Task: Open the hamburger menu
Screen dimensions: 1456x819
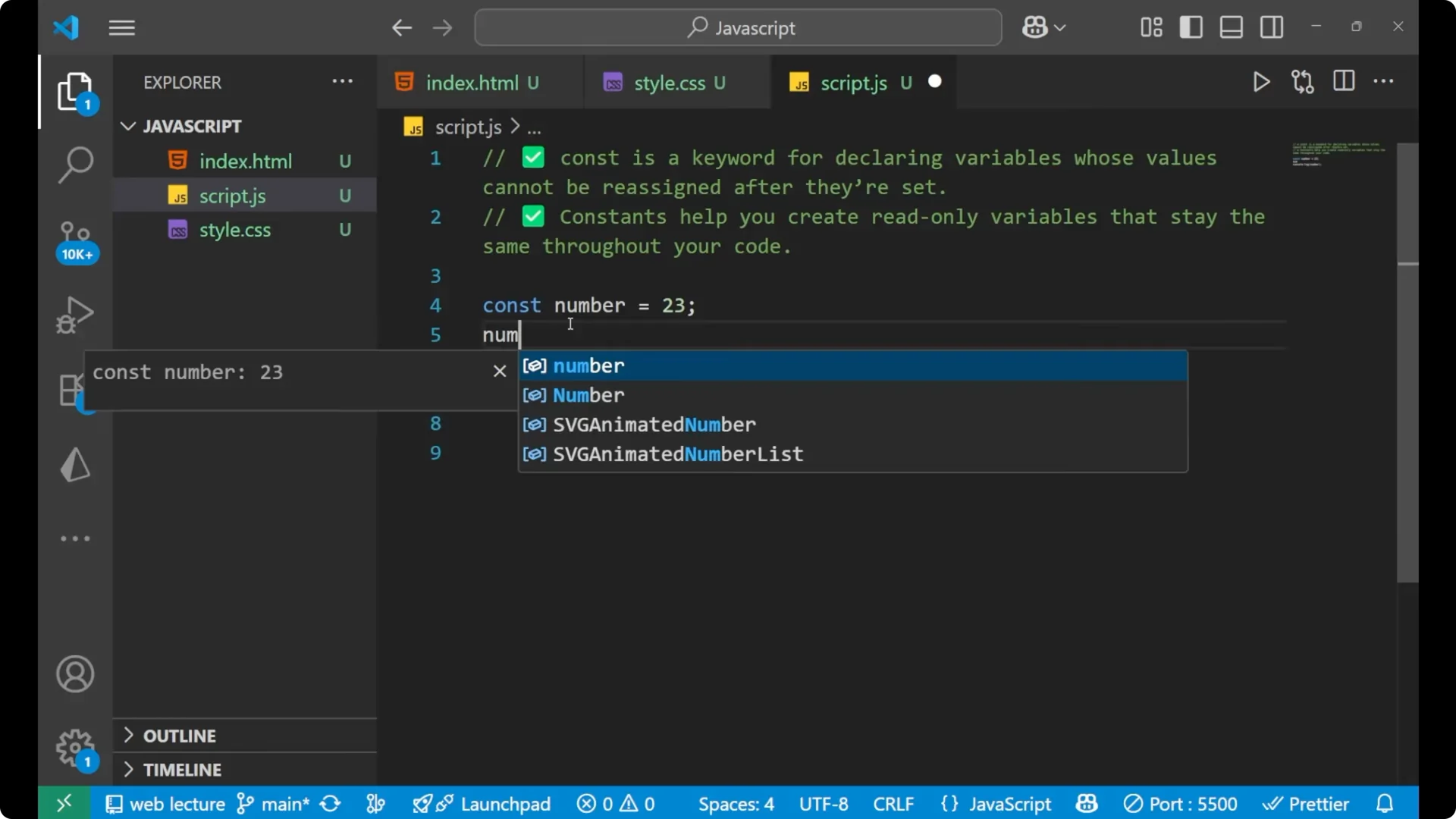Action: click(121, 27)
